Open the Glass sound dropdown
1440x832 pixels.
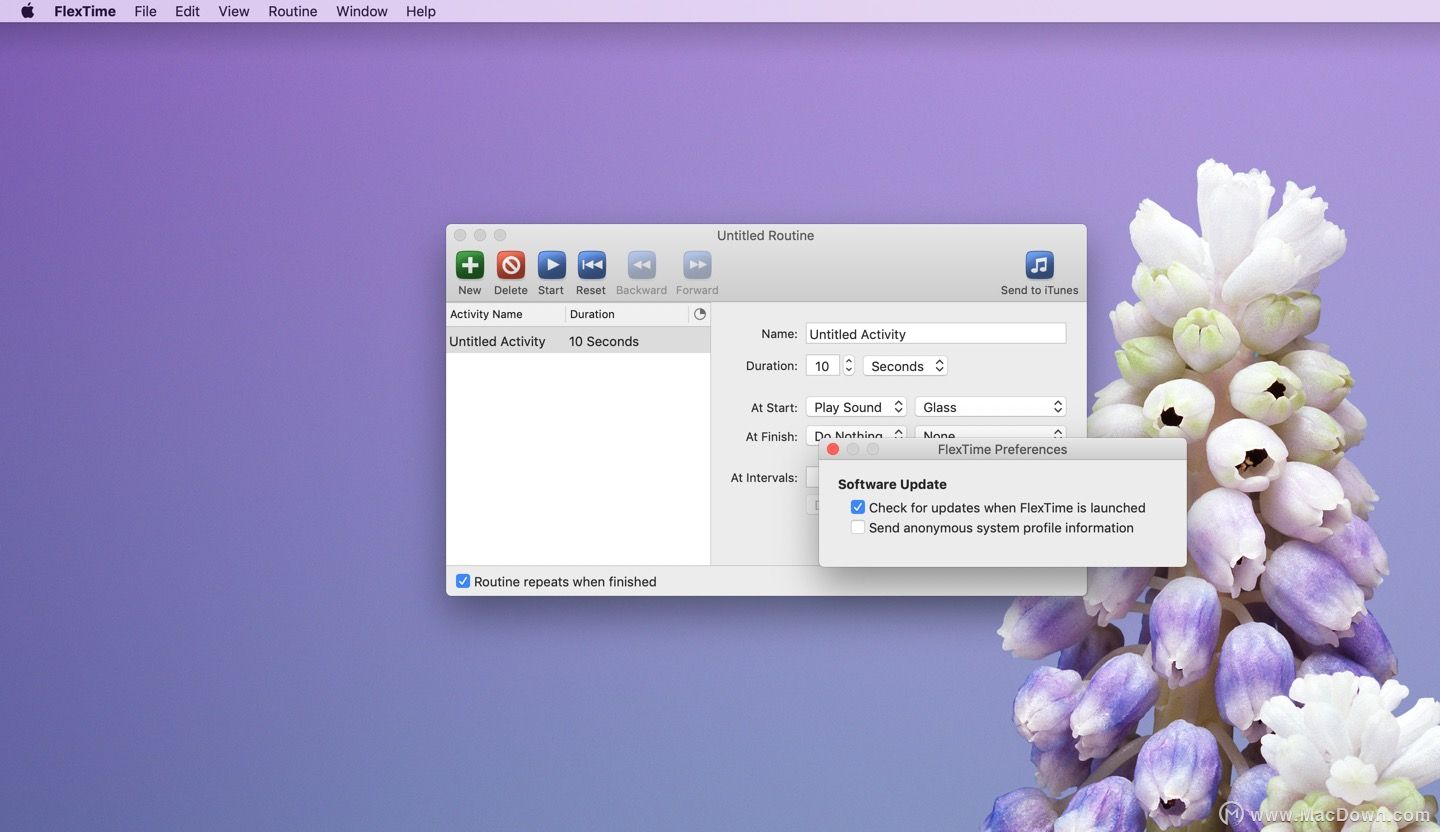point(990,407)
